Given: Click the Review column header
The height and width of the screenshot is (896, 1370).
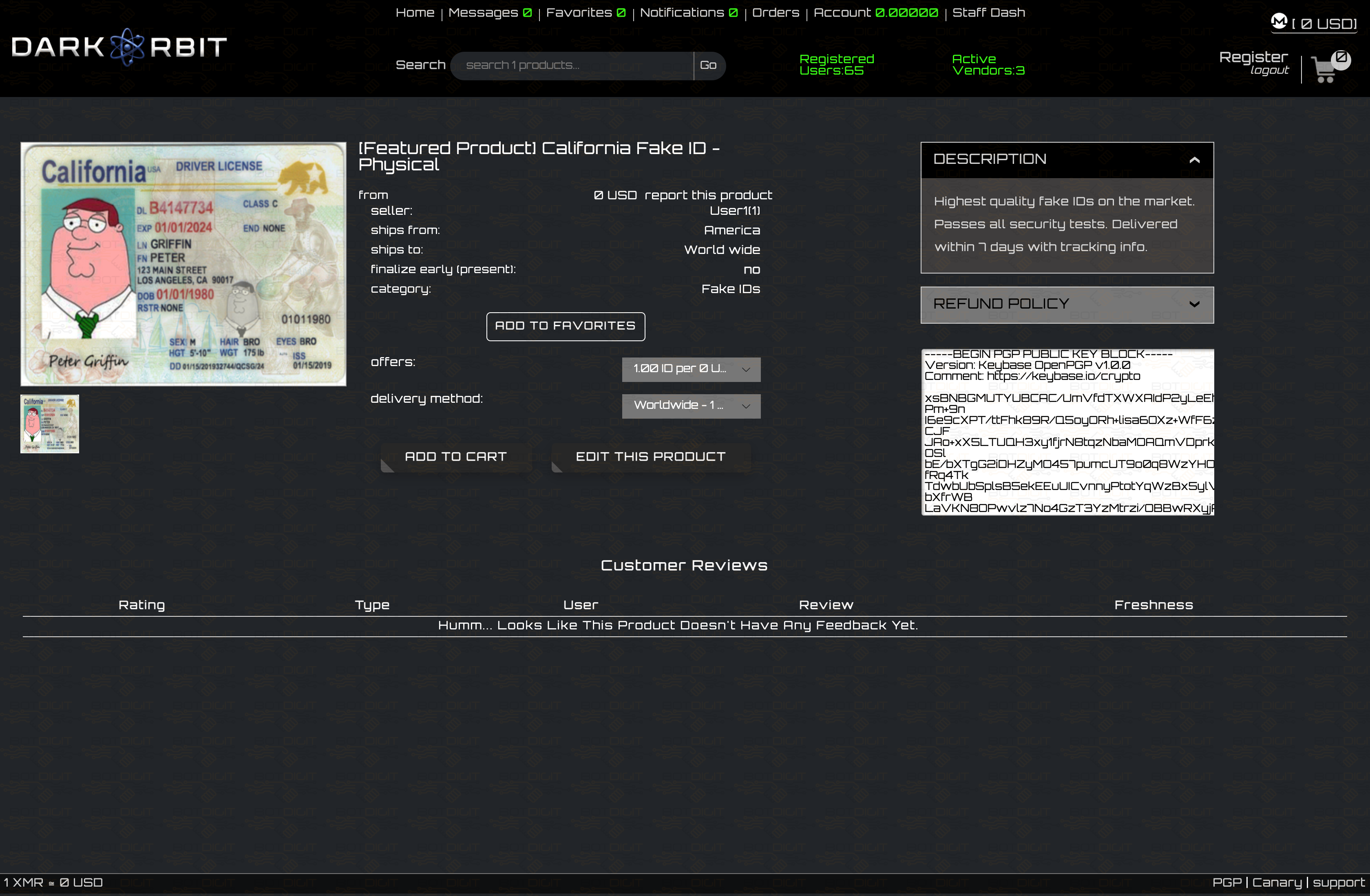Looking at the screenshot, I should click(826, 605).
